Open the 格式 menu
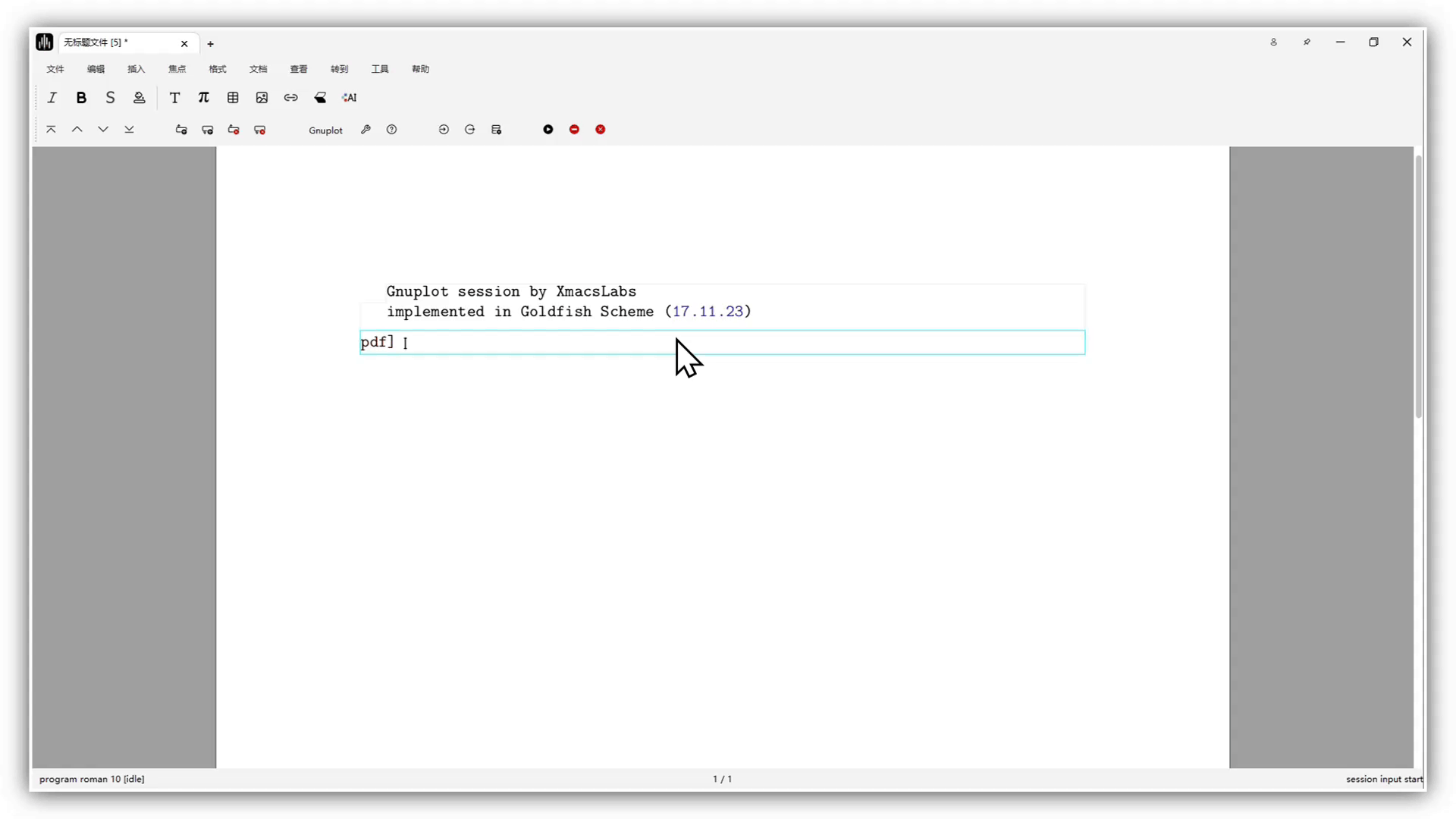 218,69
